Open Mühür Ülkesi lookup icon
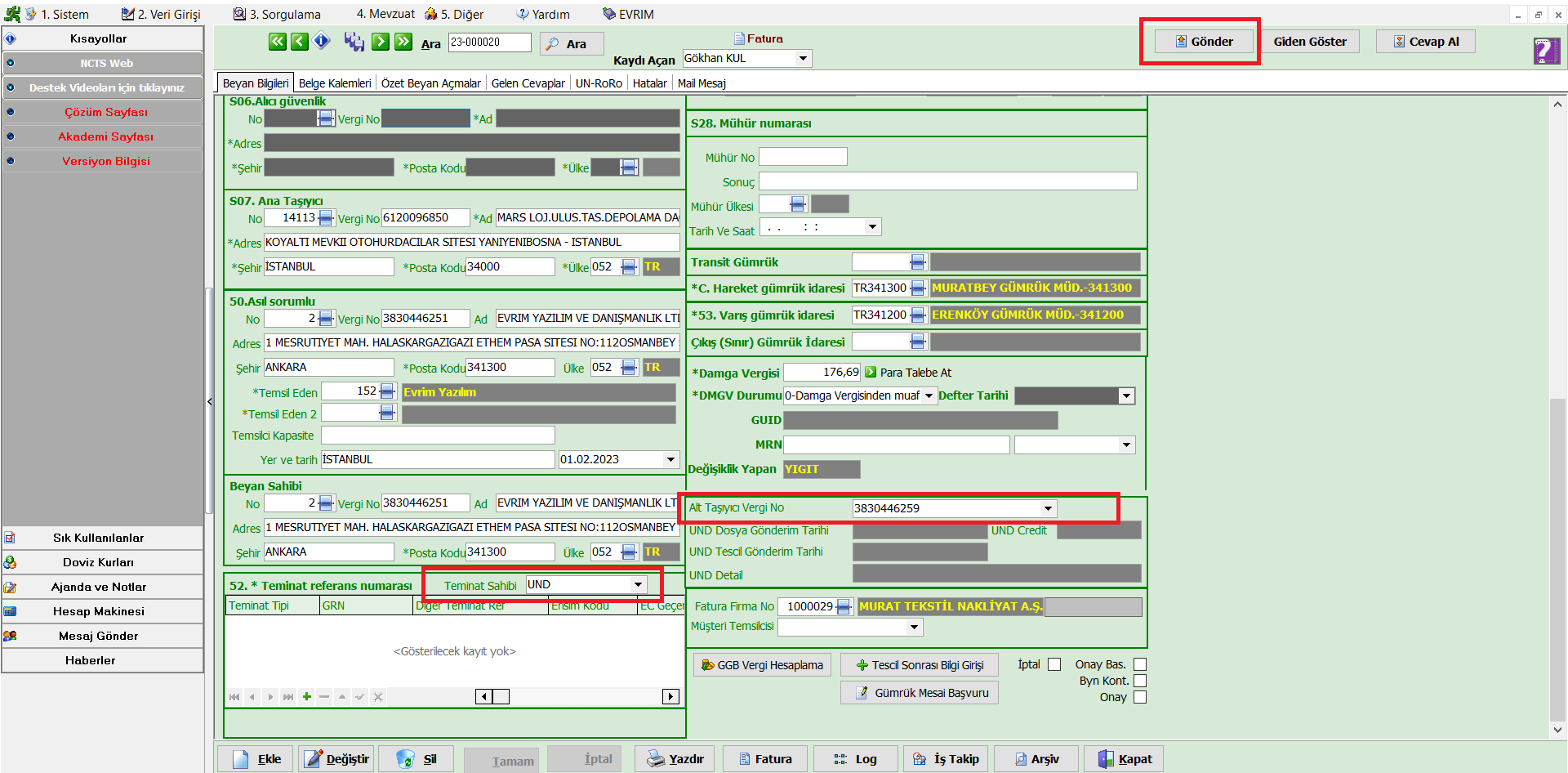 [798, 204]
